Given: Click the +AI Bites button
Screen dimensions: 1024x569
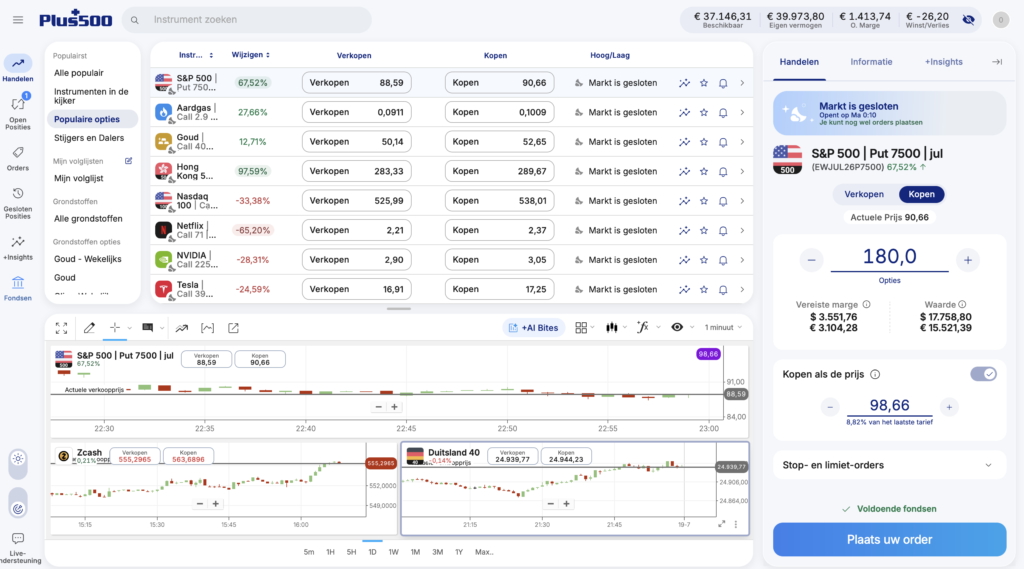Looking at the screenshot, I should click(534, 328).
